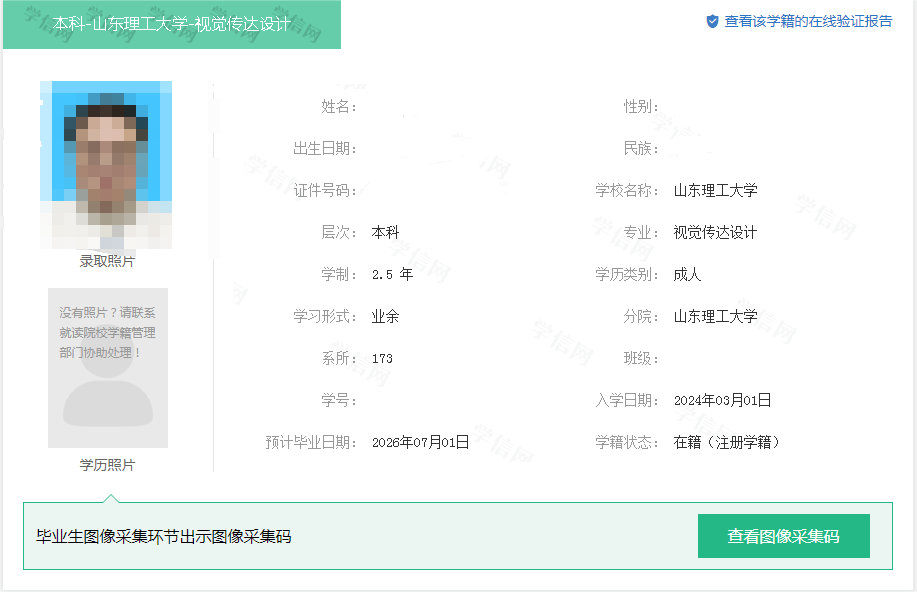Click the 班级 field label
This screenshot has width=917, height=592.
tap(641, 358)
